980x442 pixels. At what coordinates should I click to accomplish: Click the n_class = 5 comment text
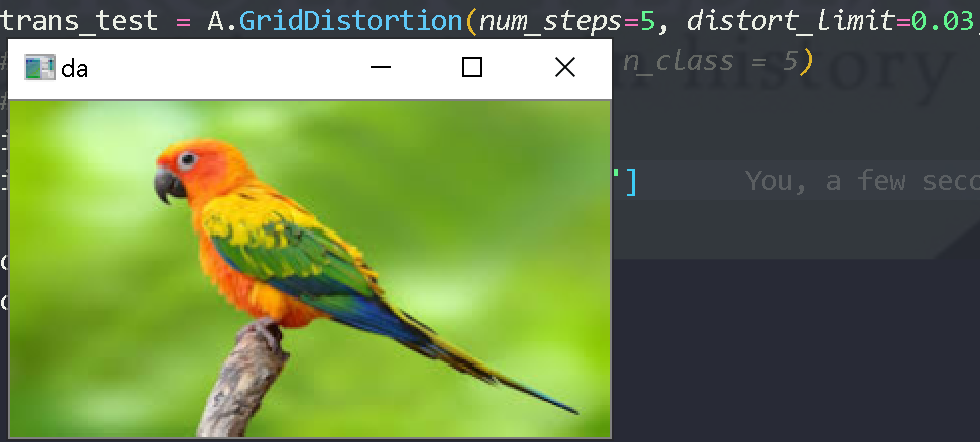[x=711, y=61]
